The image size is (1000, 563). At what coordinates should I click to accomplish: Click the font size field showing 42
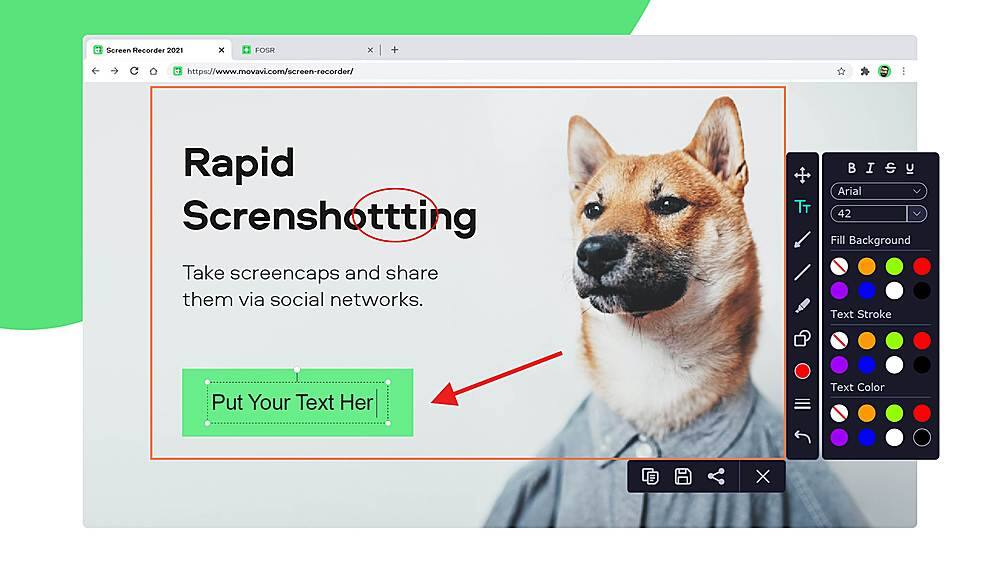(869, 214)
